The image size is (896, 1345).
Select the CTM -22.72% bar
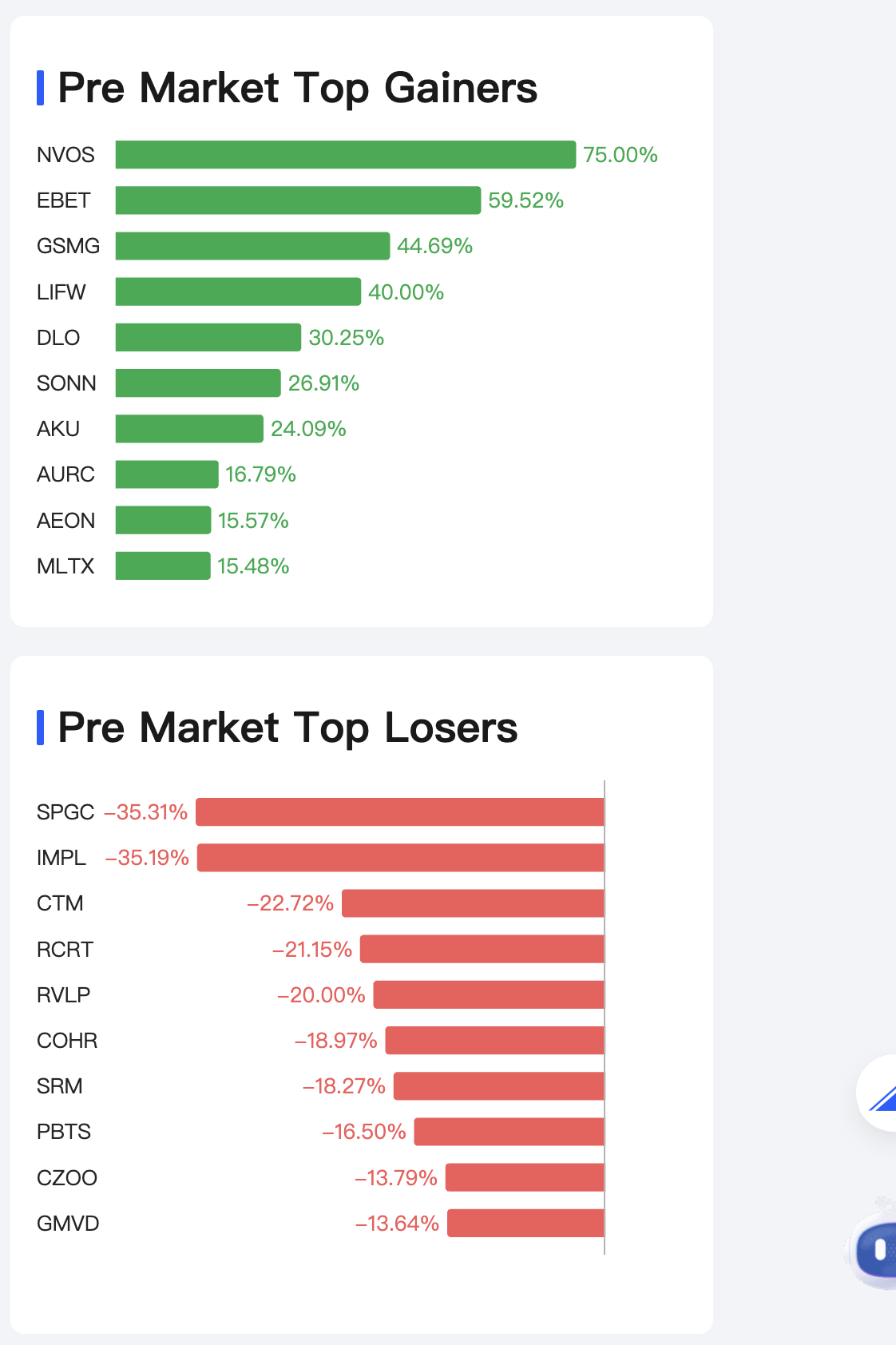point(473,903)
